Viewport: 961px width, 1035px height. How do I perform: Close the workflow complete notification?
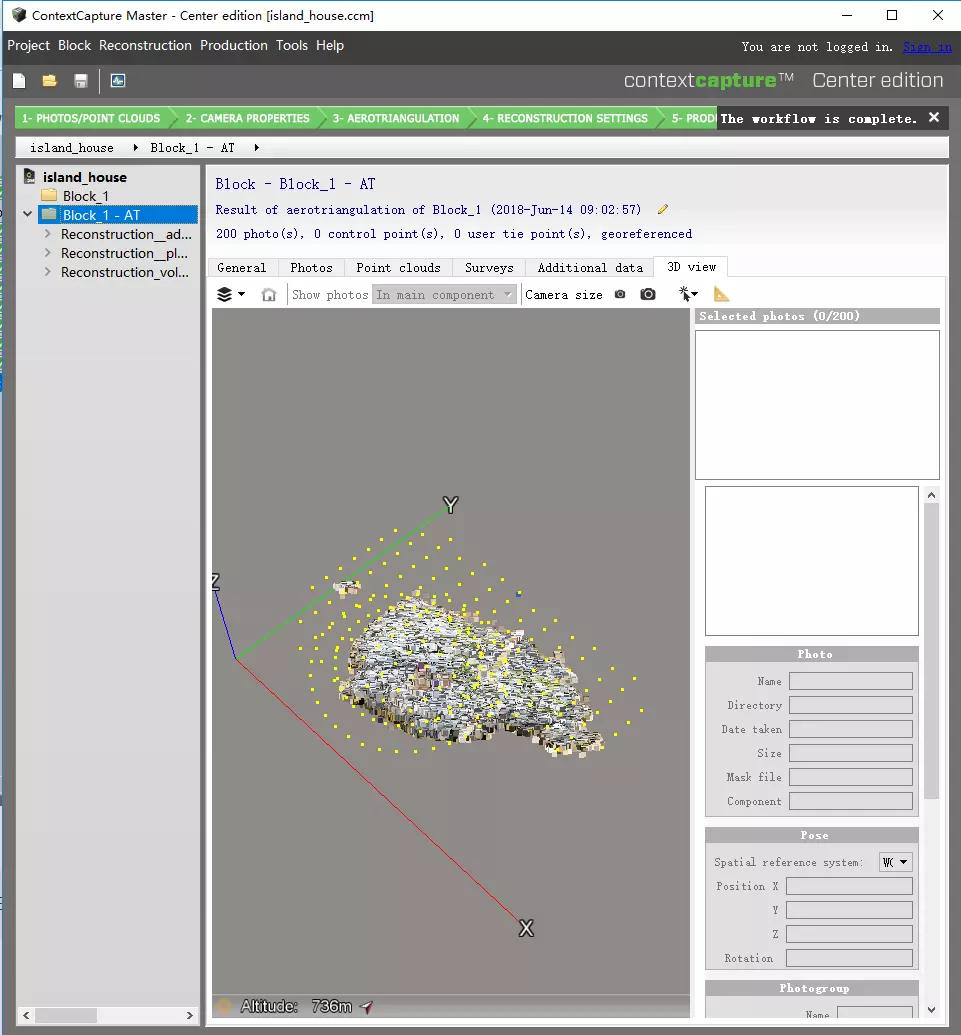point(934,117)
